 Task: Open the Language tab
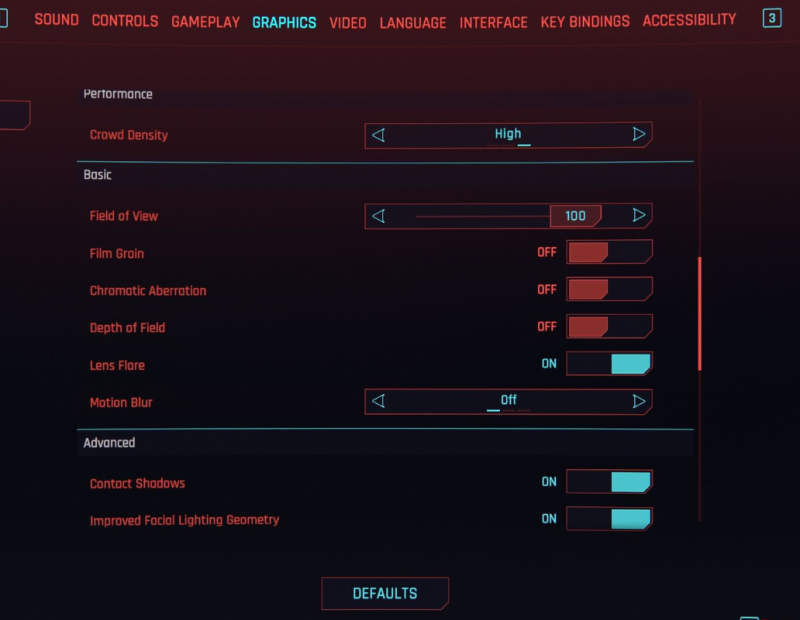point(413,23)
